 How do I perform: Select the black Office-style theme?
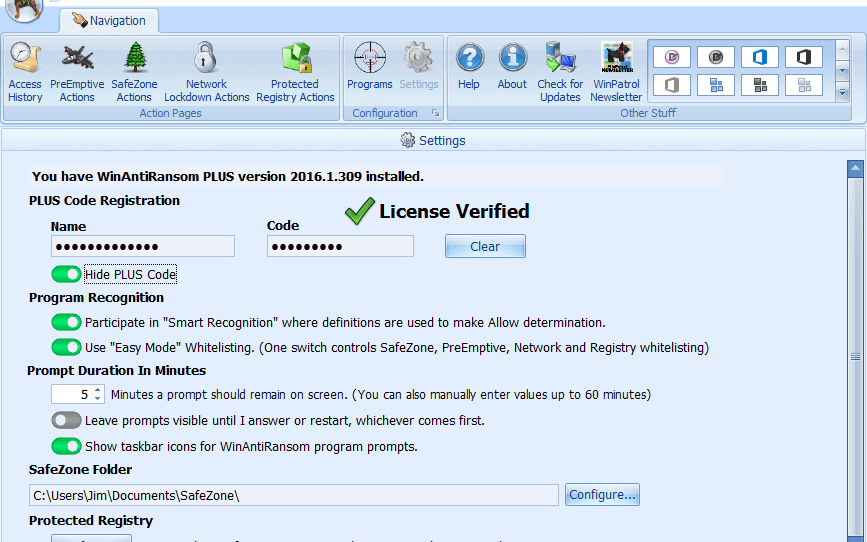tap(804, 57)
